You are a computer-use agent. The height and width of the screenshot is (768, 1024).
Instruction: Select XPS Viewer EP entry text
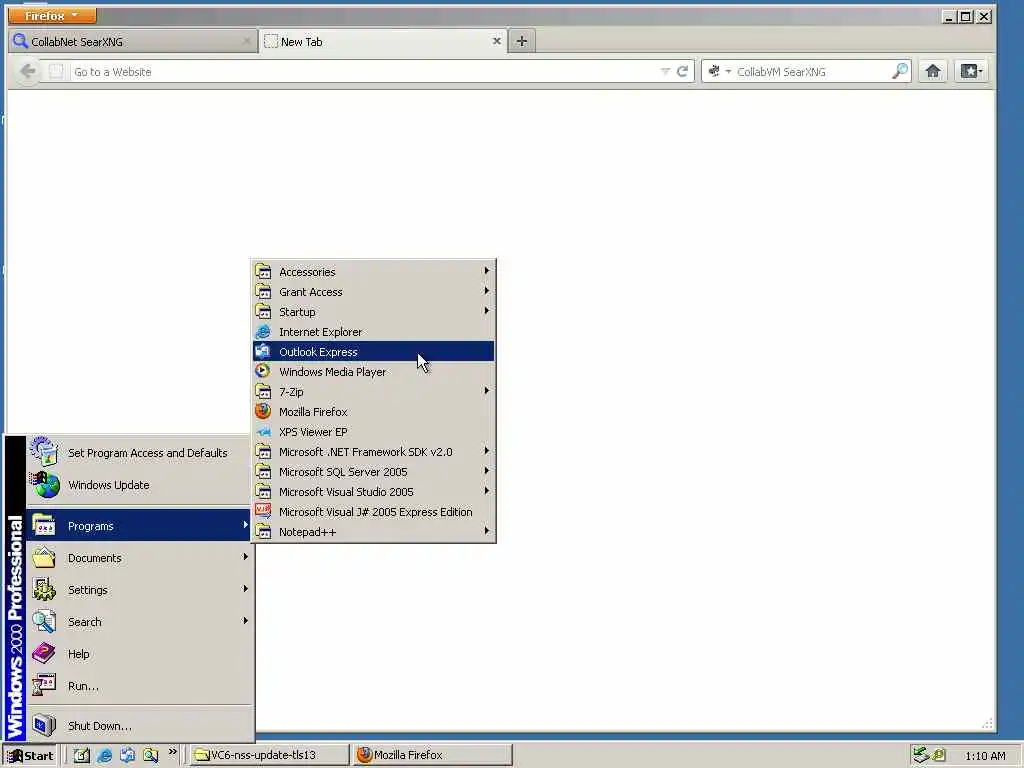point(313,432)
